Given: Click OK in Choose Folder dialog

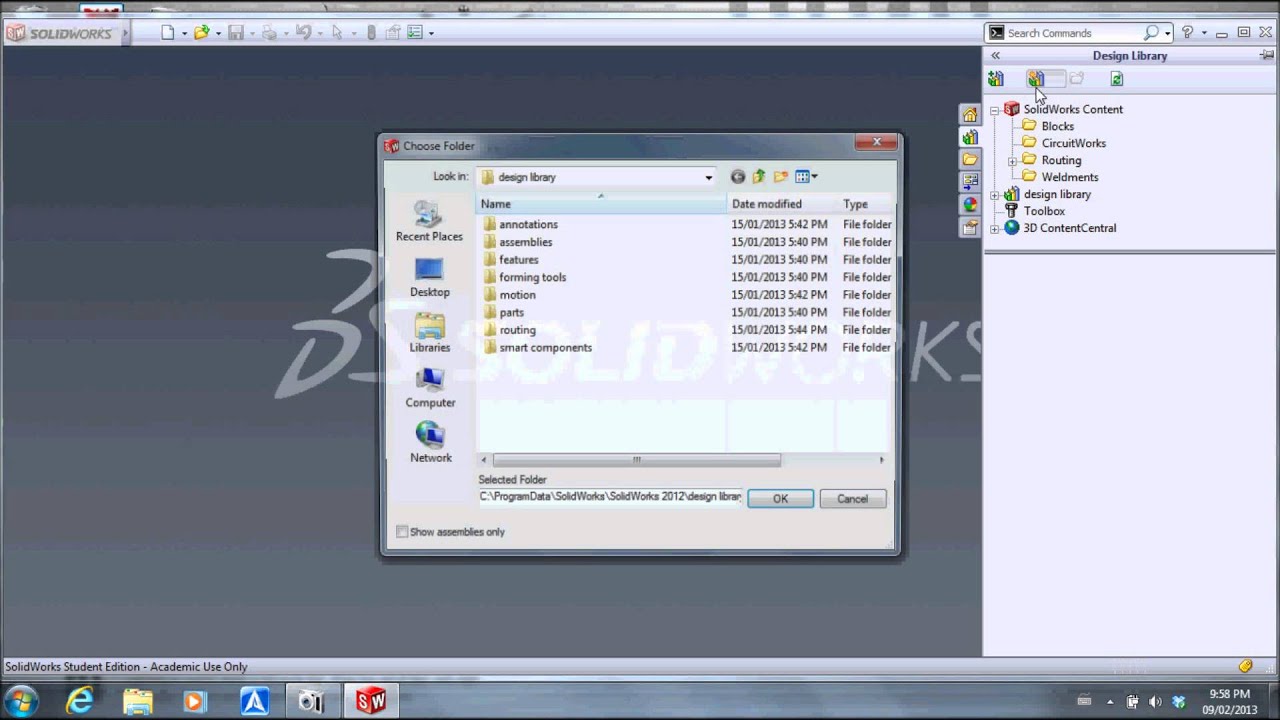Looking at the screenshot, I should (780, 499).
